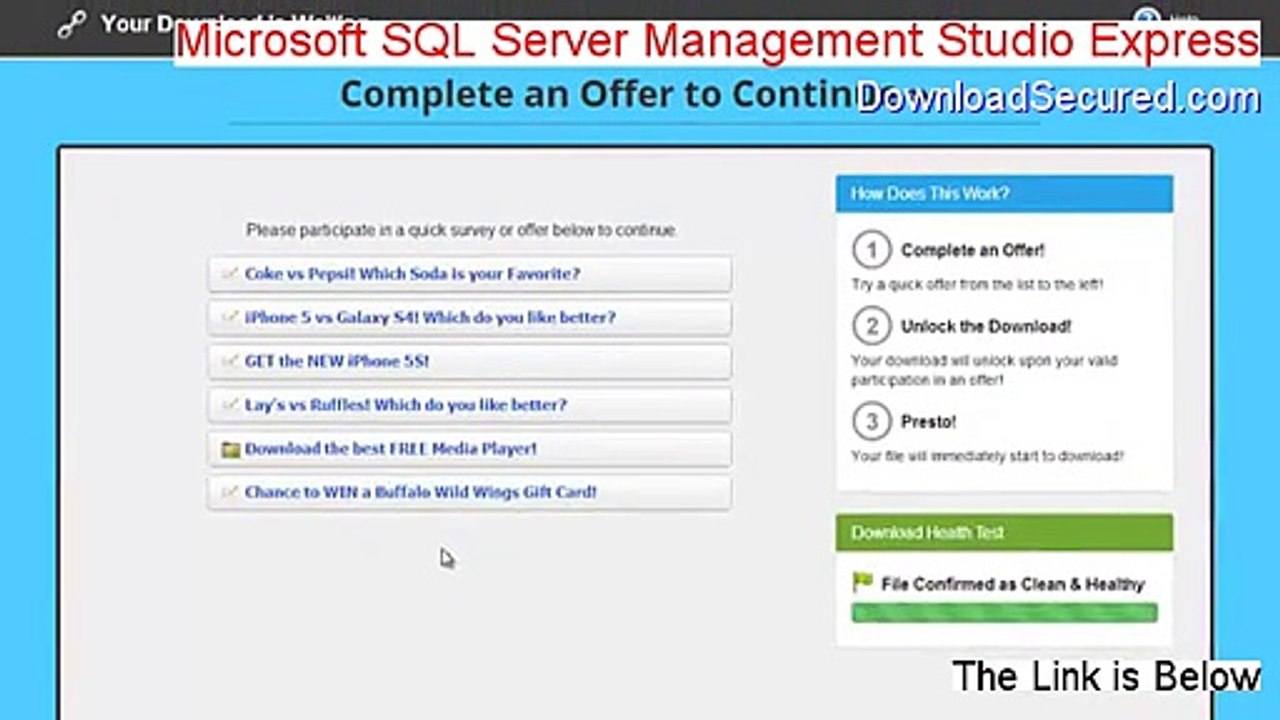Choose the Lay's vs Ruffles survey offer
1280x720 pixels.
point(469,405)
